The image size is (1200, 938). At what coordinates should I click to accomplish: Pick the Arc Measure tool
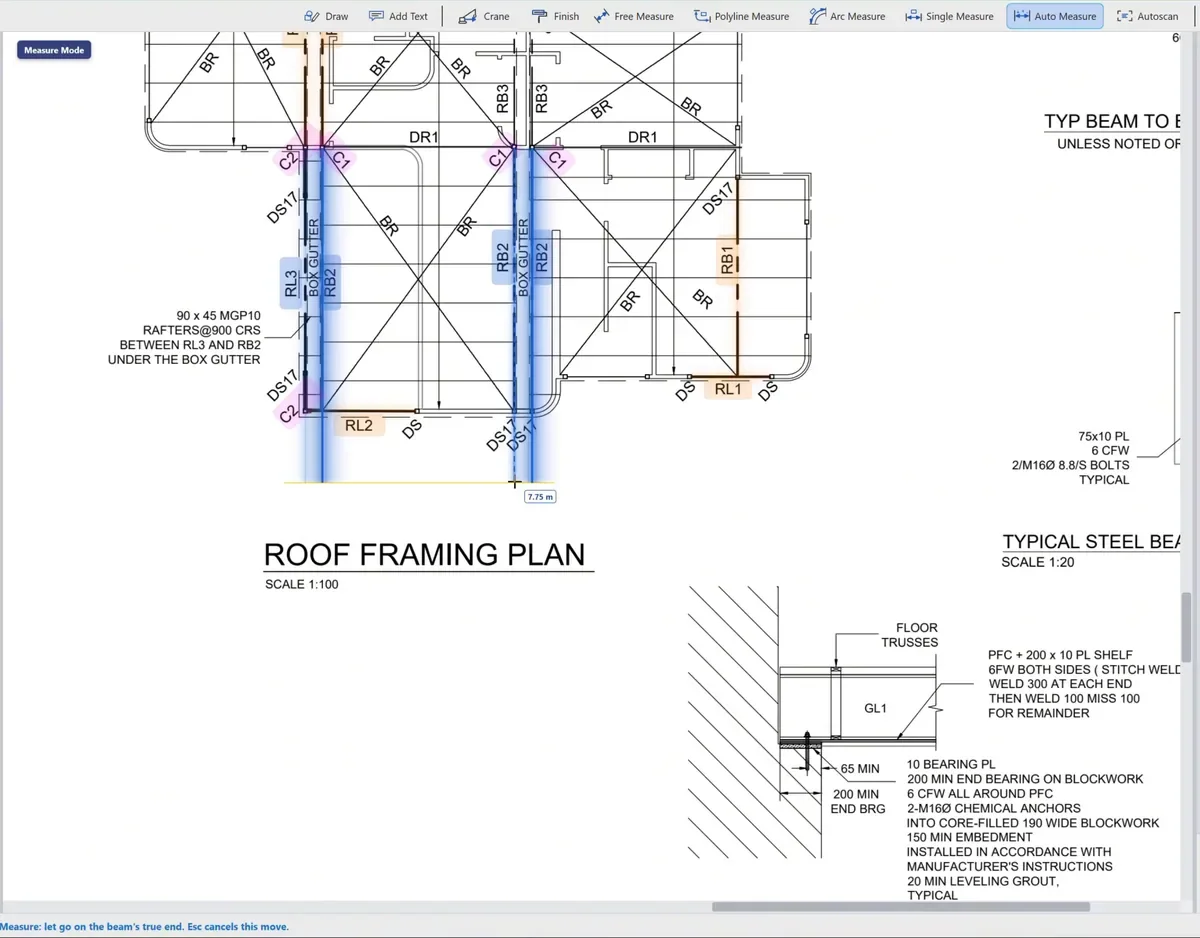848,16
